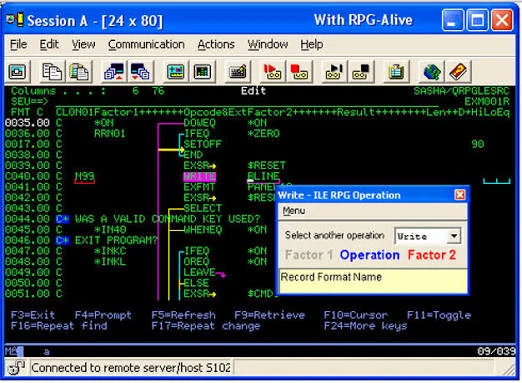Screen dimensions: 522x383
Task: Click the globe web icon in toolbar
Action: tap(432, 71)
